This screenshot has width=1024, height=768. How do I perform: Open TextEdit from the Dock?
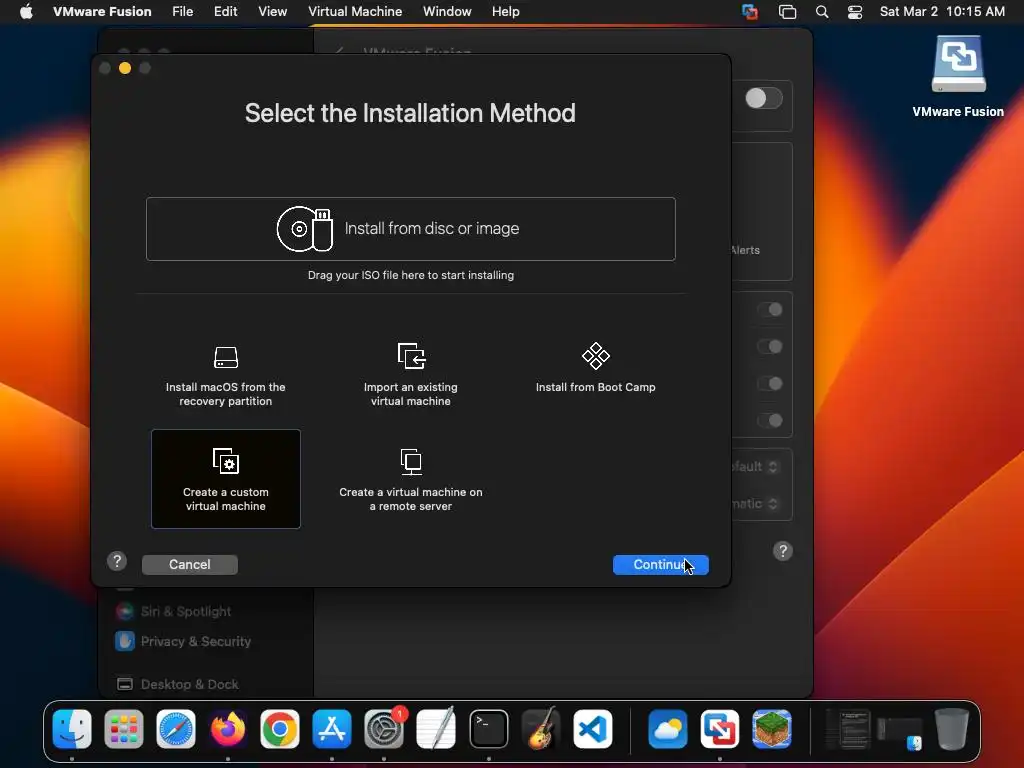point(436,729)
